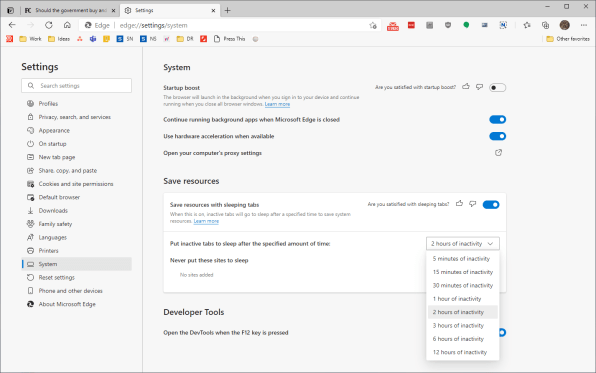Open the SN bookmark
Viewport: 596px width, 373px height.
pyautogui.click(x=125, y=39)
